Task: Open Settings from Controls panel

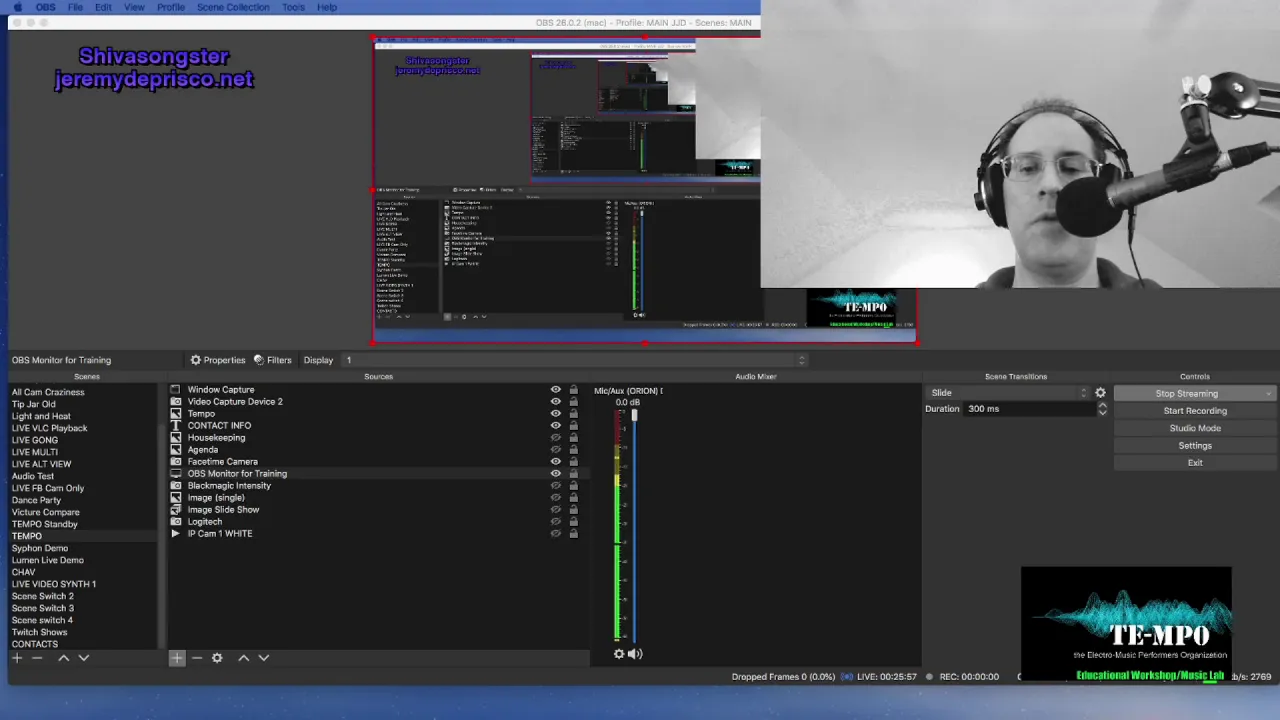Action: pyautogui.click(x=1194, y=446)
